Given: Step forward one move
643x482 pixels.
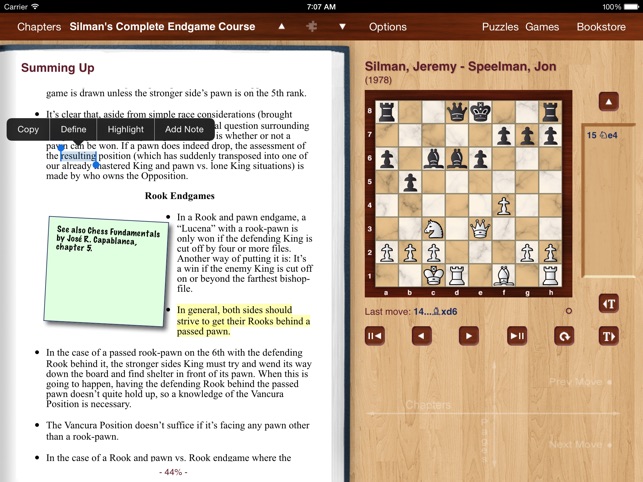Looking at the screenshot, I should [469, 336].
